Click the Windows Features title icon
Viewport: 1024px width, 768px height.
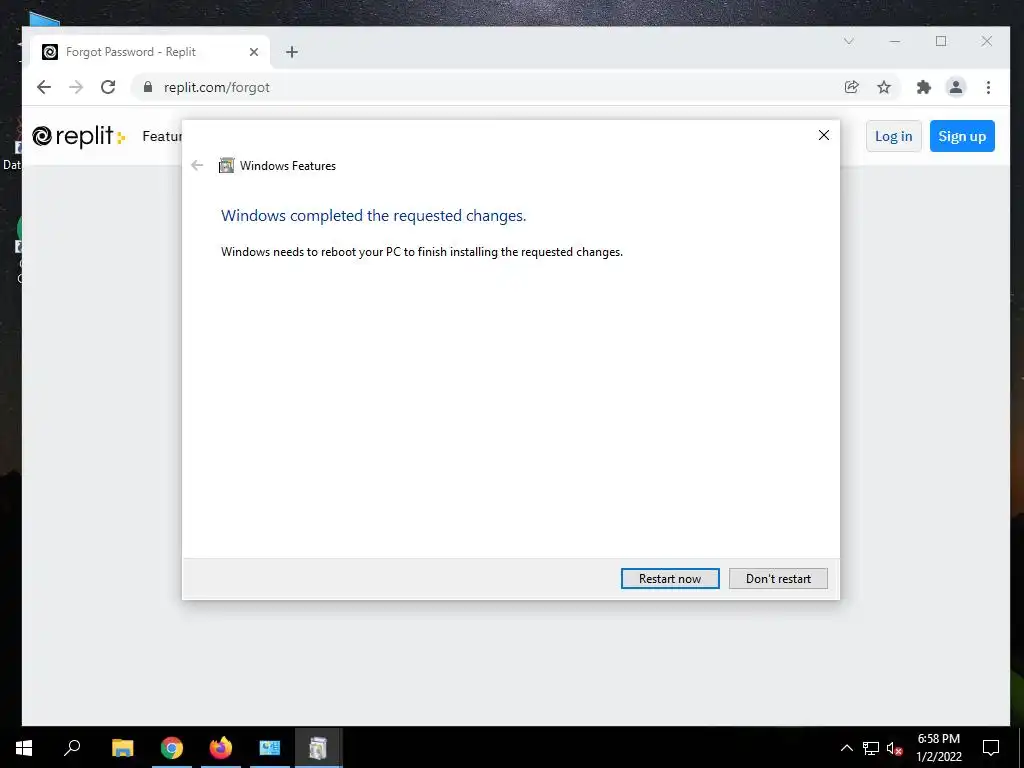pos(226,166)
